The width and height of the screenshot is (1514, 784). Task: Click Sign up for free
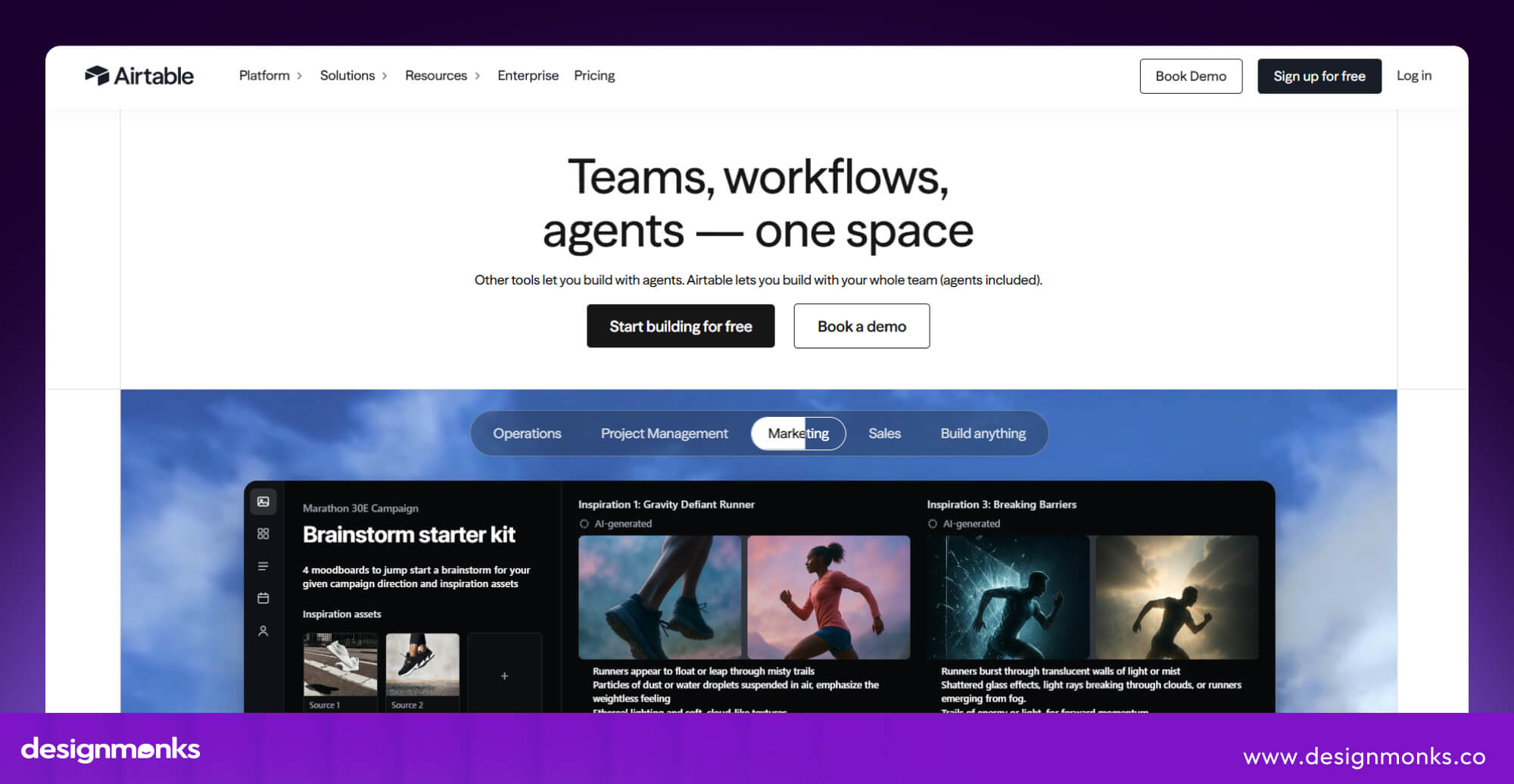(1319, 76)
